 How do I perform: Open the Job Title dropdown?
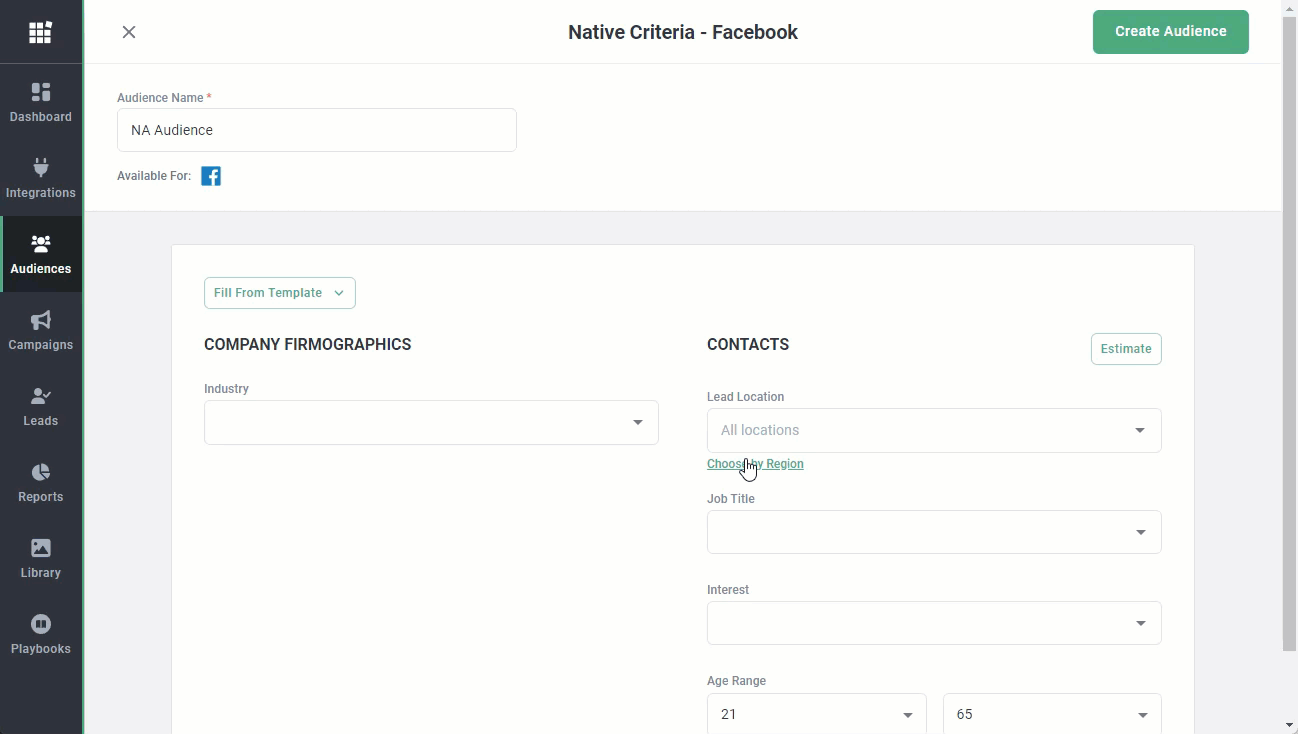point(933,532)
